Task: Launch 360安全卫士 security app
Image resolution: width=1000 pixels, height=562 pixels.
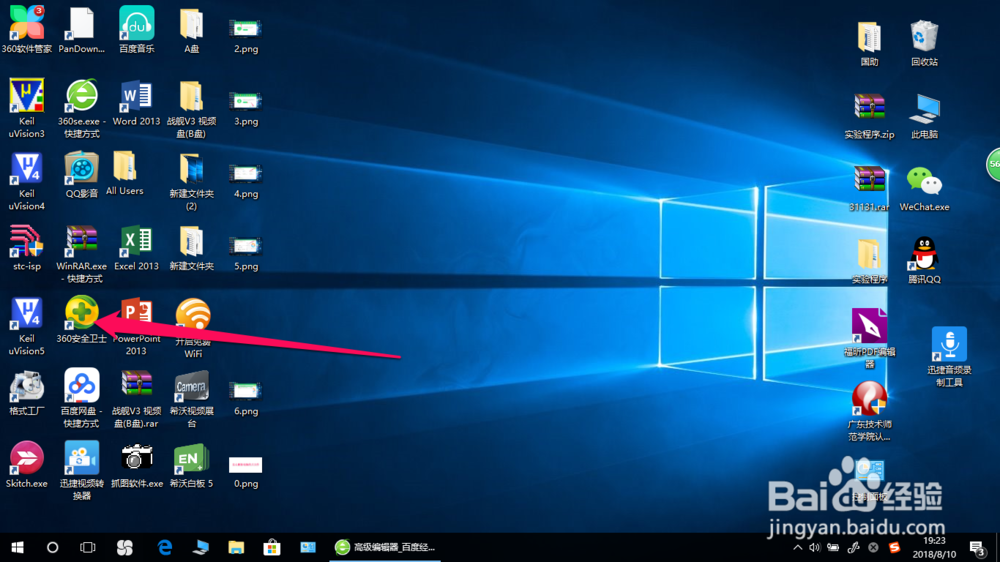Action: click(82, 313)
